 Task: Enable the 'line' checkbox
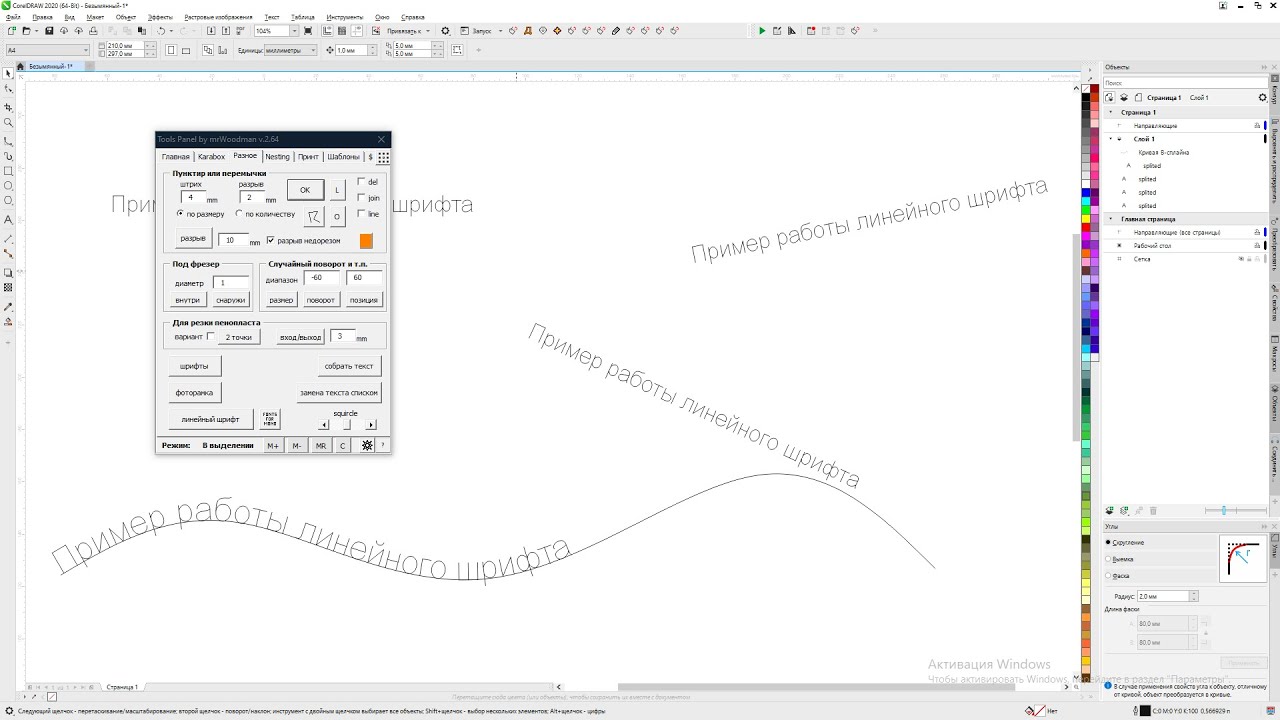tap(362, 214)
